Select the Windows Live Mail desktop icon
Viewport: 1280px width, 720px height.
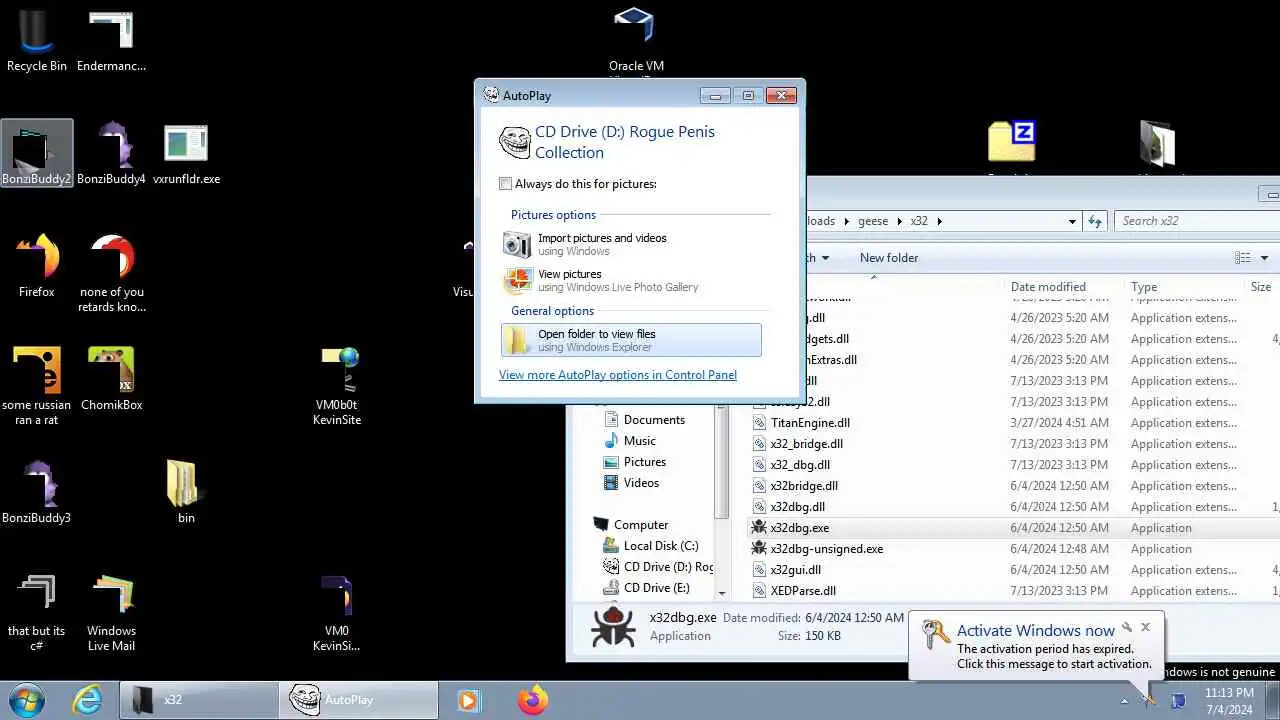coord(111,612)
